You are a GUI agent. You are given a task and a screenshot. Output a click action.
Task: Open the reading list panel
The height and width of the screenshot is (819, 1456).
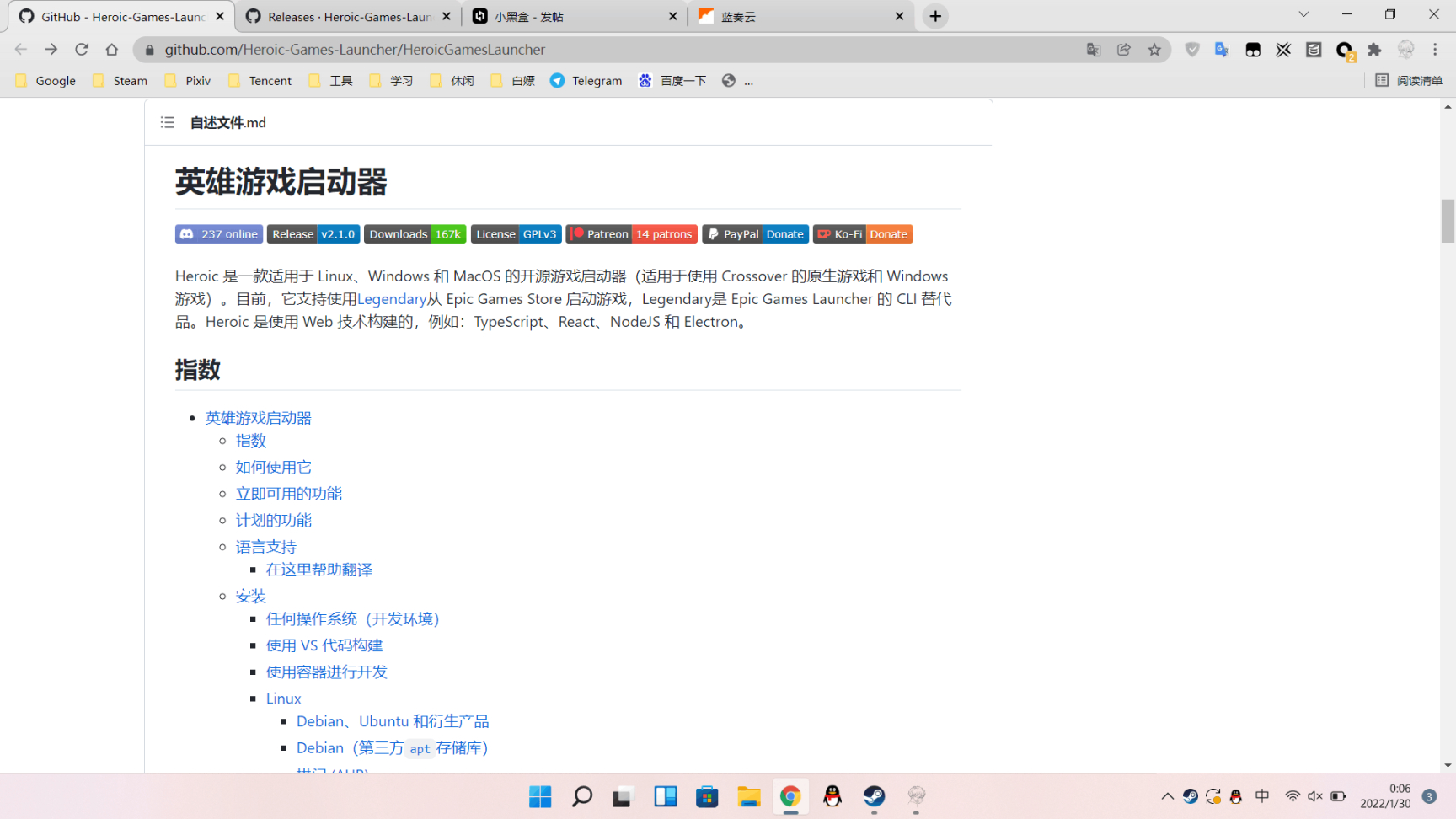1409,80
